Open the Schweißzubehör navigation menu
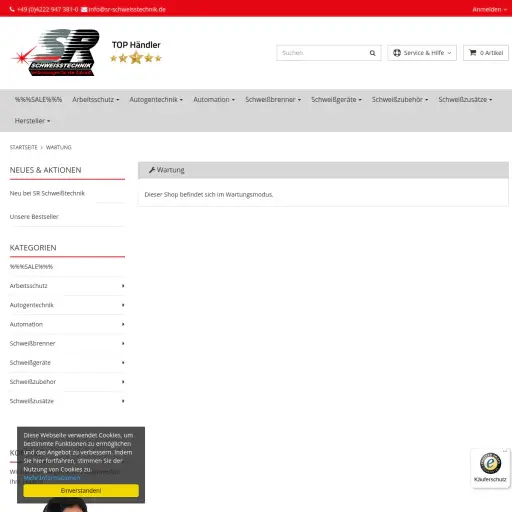 pos(400,100)
